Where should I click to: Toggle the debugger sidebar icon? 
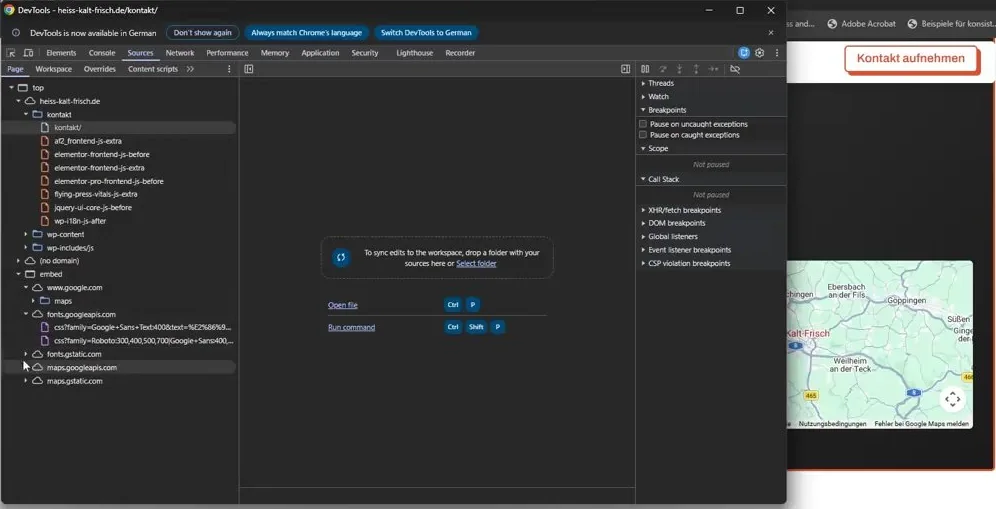pos(626,69)
